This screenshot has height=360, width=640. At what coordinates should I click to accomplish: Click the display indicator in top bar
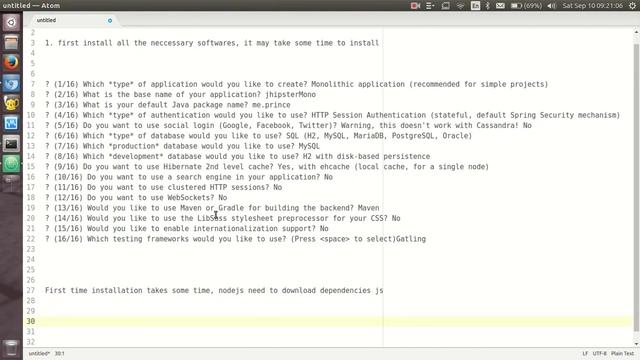pyautogui.click(x=445, y=6)
